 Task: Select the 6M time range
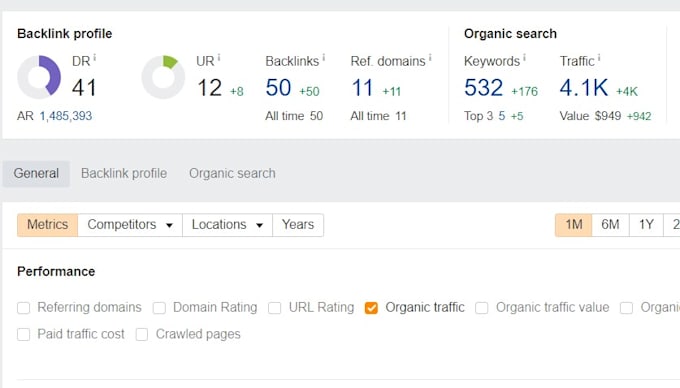click(x=610, y=225)
